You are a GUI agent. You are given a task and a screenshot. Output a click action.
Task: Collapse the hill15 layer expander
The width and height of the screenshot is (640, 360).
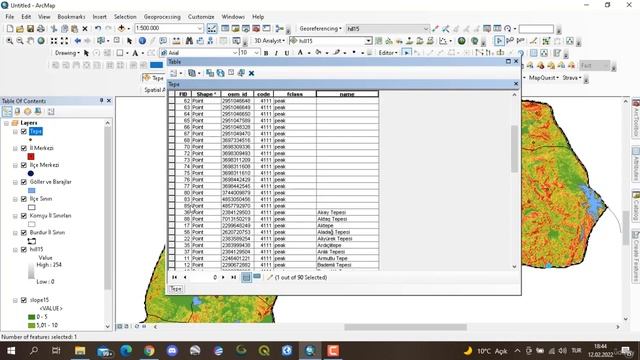click(15, 249)
